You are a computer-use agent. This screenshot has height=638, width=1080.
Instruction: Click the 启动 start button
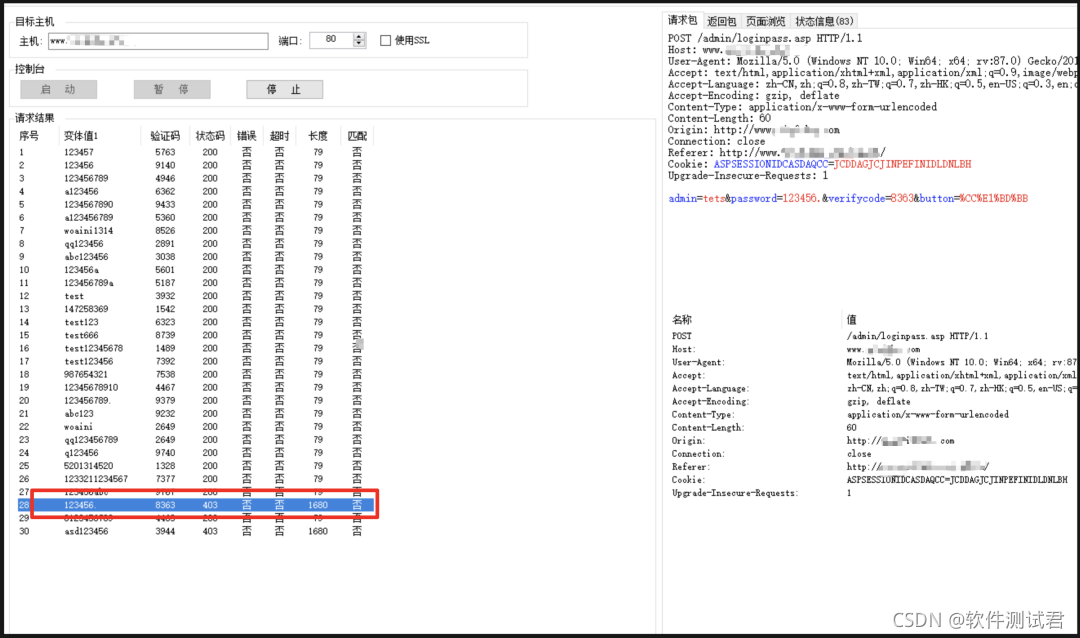[59, 90]
